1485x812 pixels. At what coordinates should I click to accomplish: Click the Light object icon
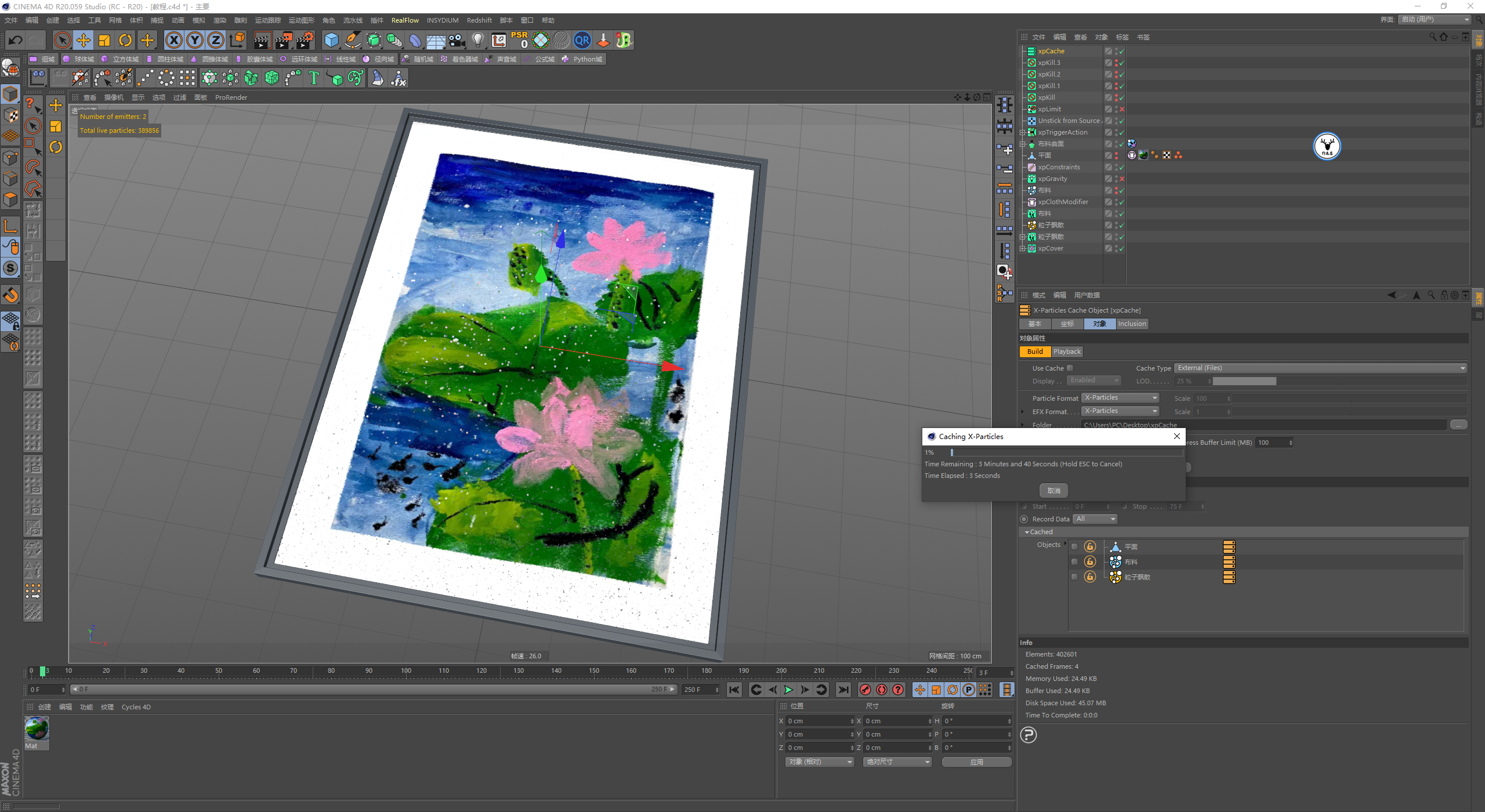point(477,40)
